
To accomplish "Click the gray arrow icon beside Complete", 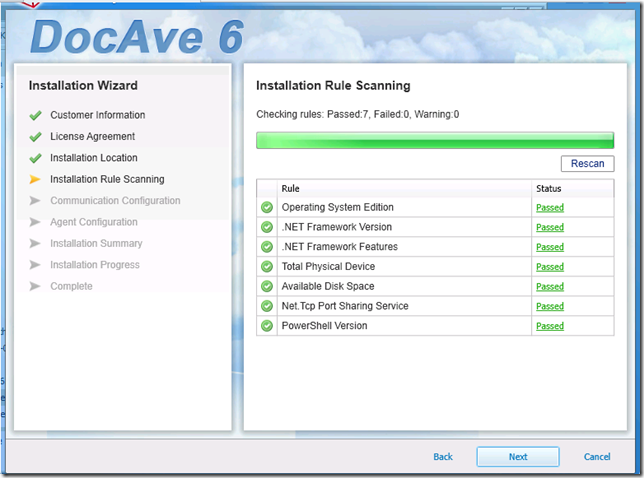I will click(x=35, y=286).
